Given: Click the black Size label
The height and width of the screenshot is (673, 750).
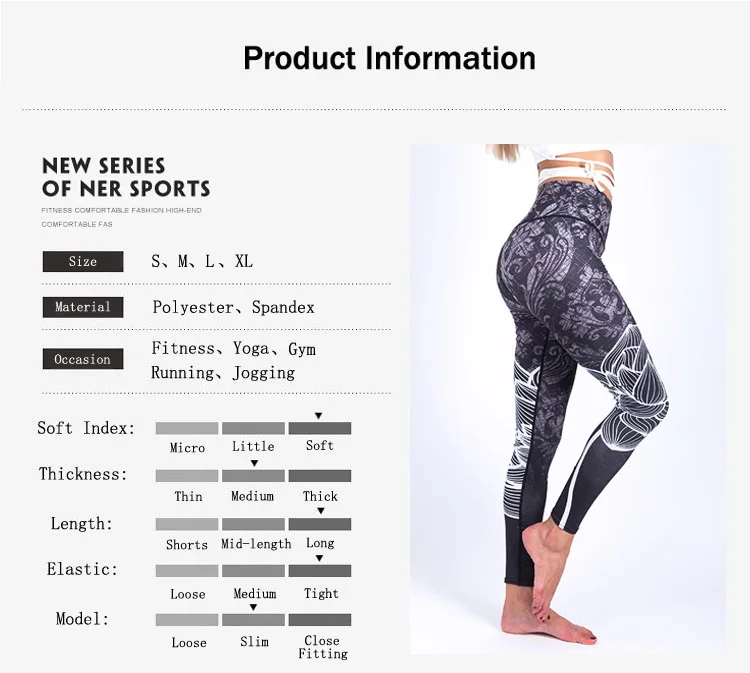Looking at the screenshot, I should pyautogui.click(x=83, y=262).
